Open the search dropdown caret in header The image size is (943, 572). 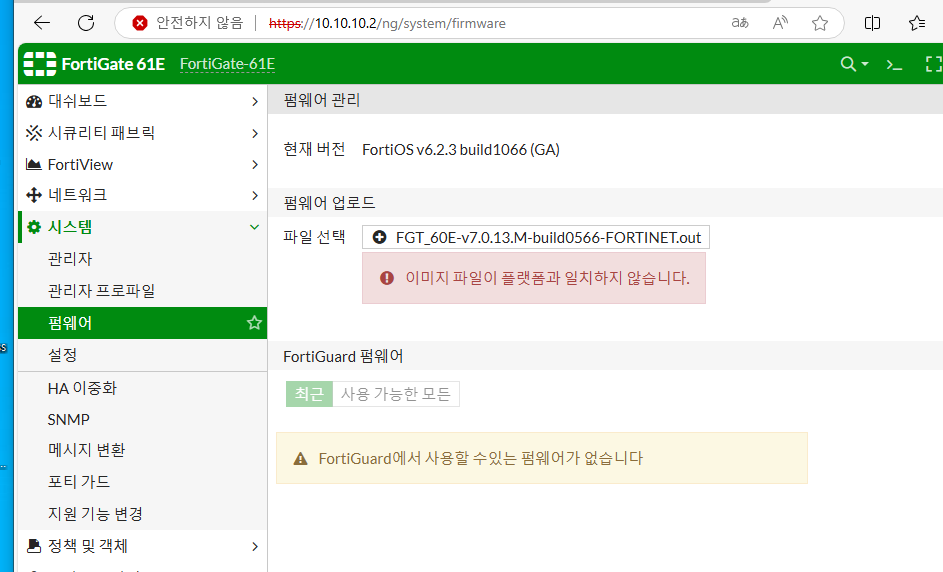(x=865, y=64)
